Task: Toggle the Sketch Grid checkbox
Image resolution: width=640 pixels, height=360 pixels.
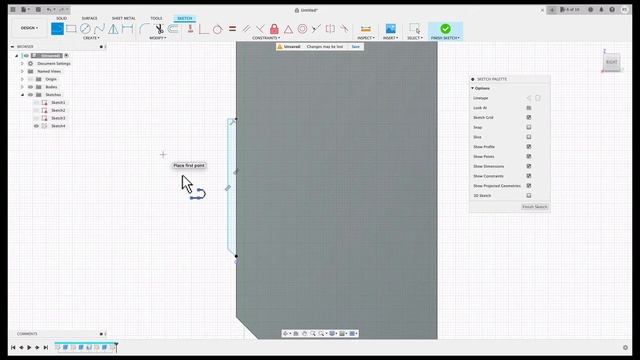Action: [x=529, y=118]
